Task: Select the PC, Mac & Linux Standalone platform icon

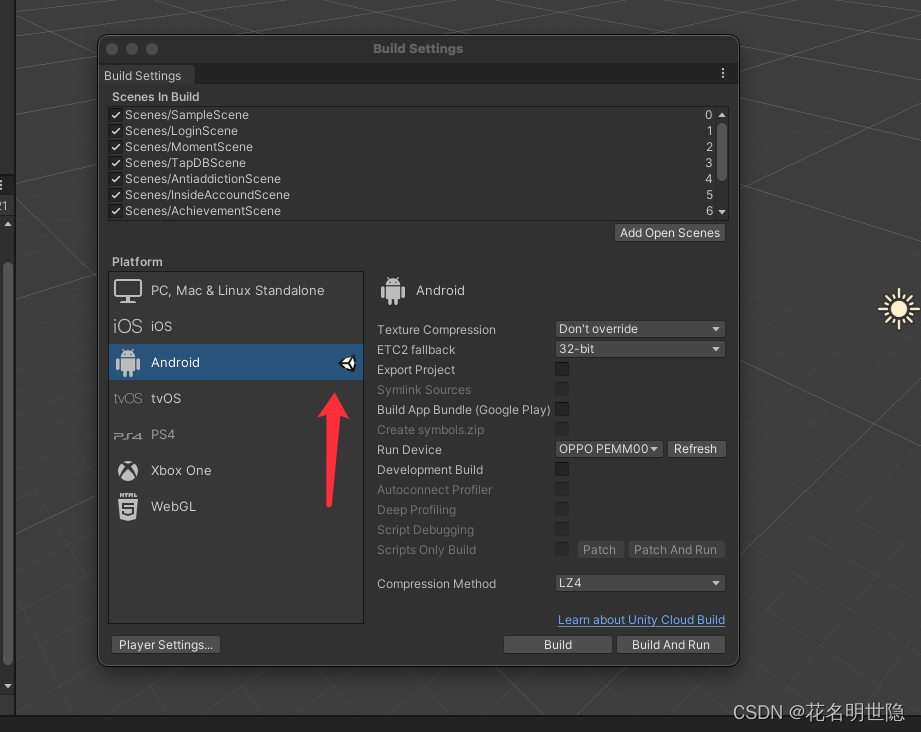Action: [x=128, y=290]
